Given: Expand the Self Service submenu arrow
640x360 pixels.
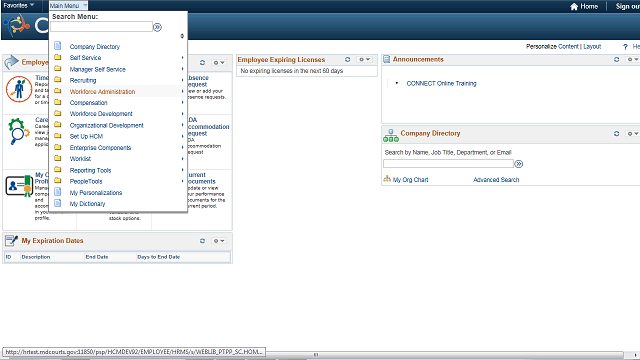Looking at the screenshot, I should coord(182,58).
